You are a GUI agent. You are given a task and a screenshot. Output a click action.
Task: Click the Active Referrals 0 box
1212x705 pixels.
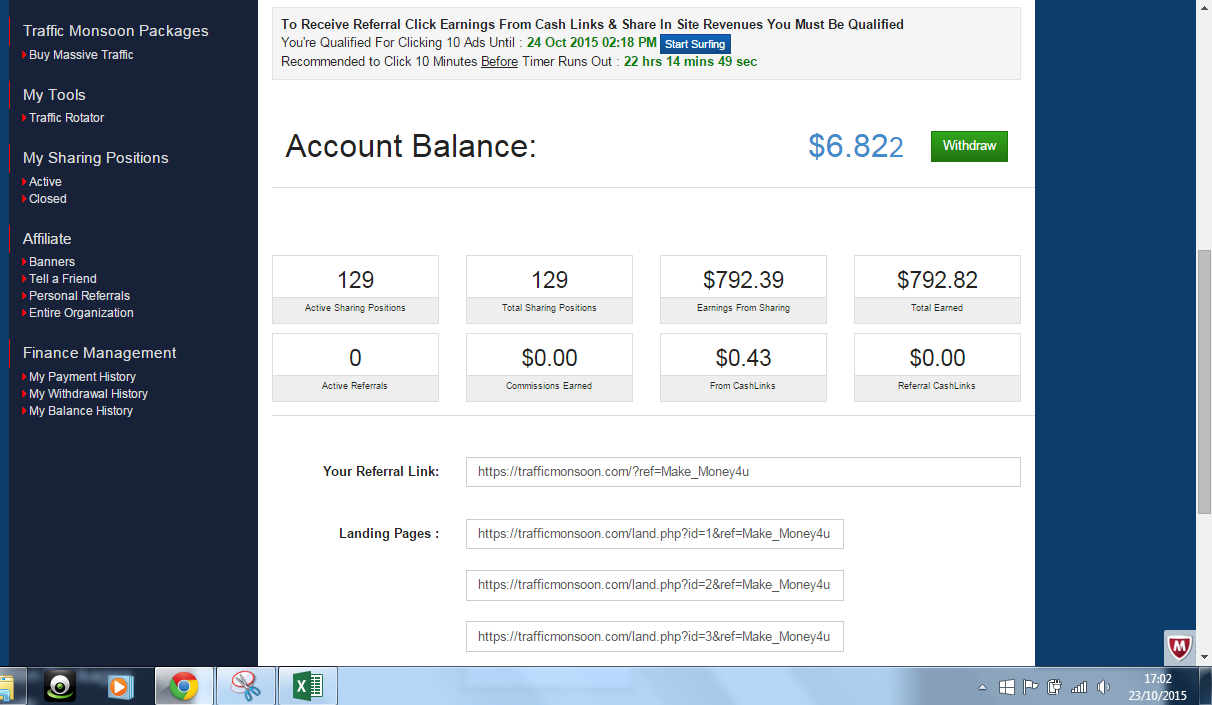pyautogui.click(x=355, y=367)
